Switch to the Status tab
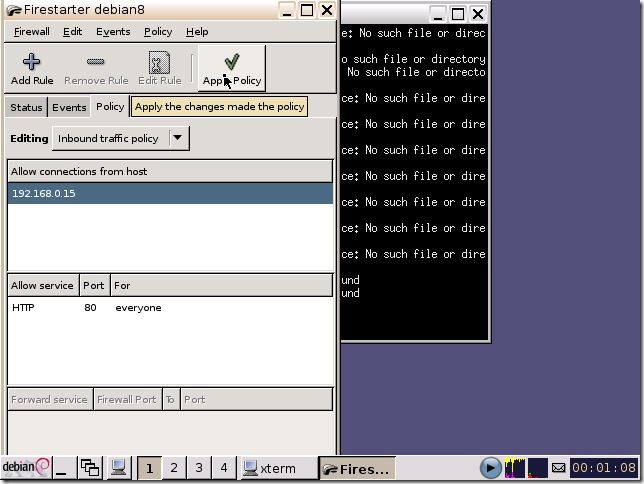This screenshot has width=644, height=484. [26, 107]
